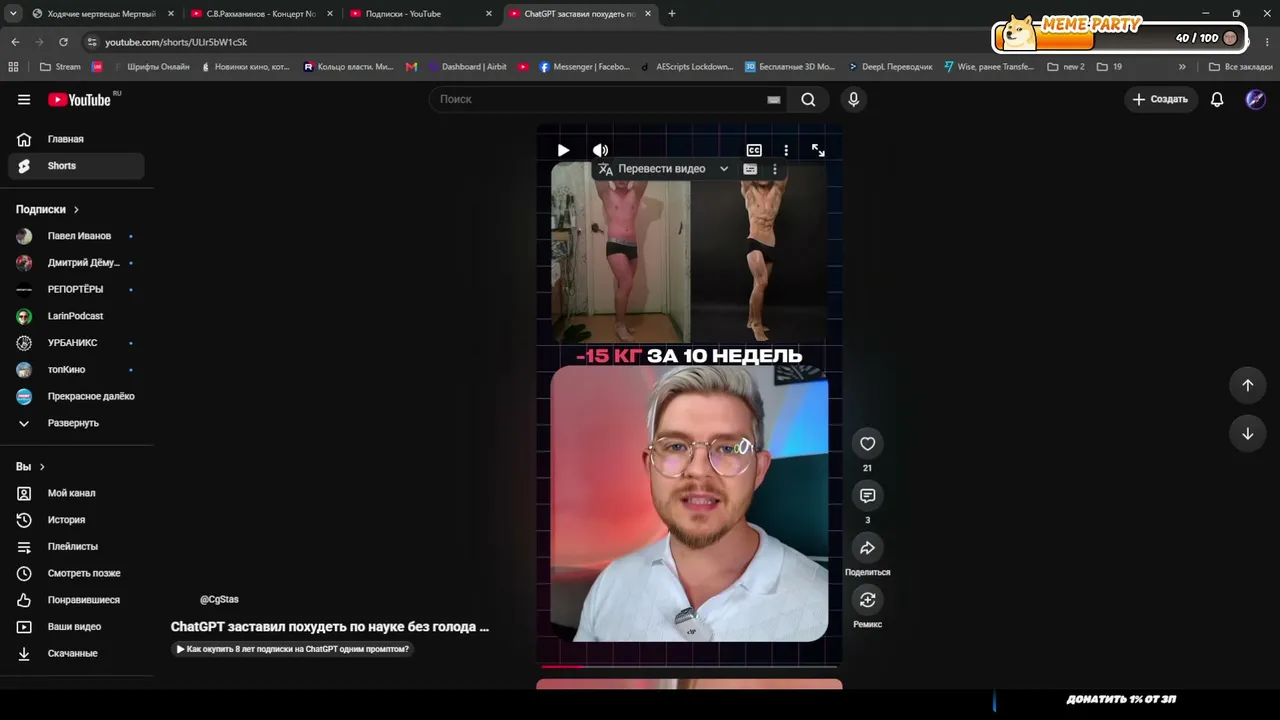Open the топКино channel subscription
Image resolution: width=1280 pixels, height=720 pixels.
[x=76, y=369]
